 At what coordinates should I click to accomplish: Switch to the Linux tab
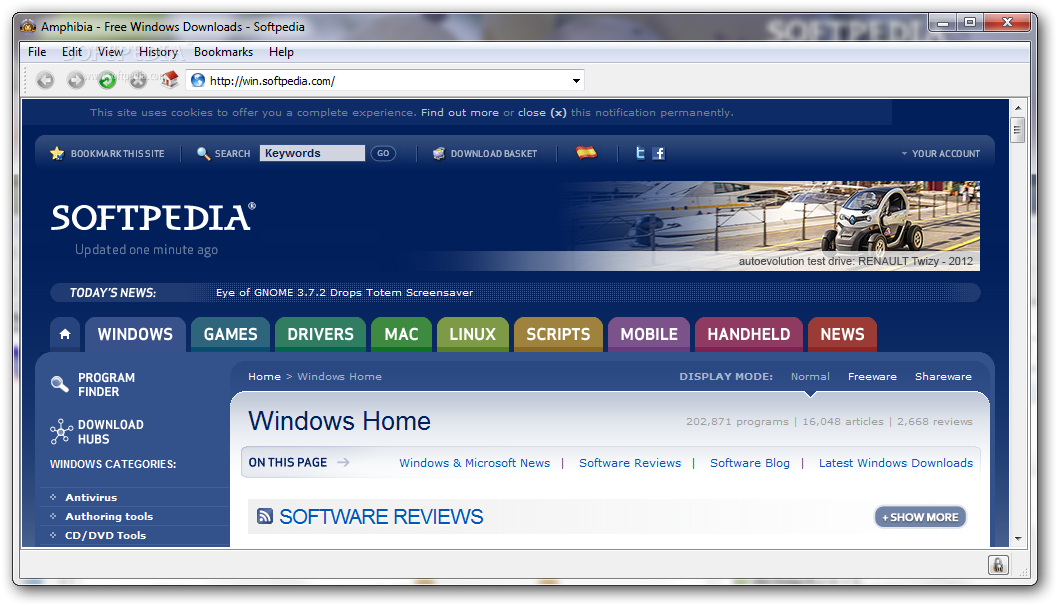click(472, 334)
